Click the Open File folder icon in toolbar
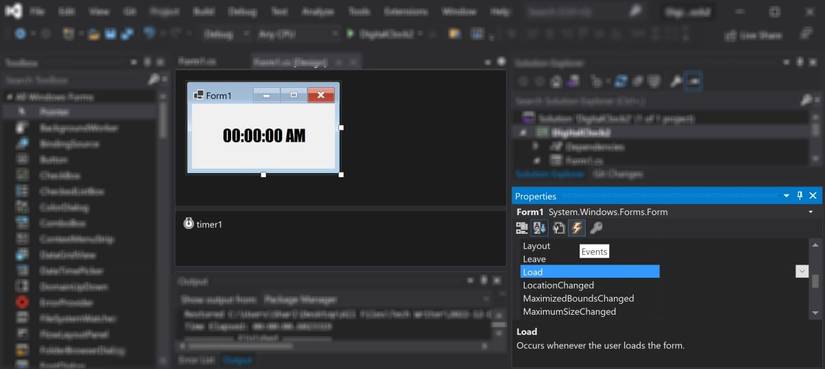Image resolution: width=825 pixels, height=369 pixels. 94,34
